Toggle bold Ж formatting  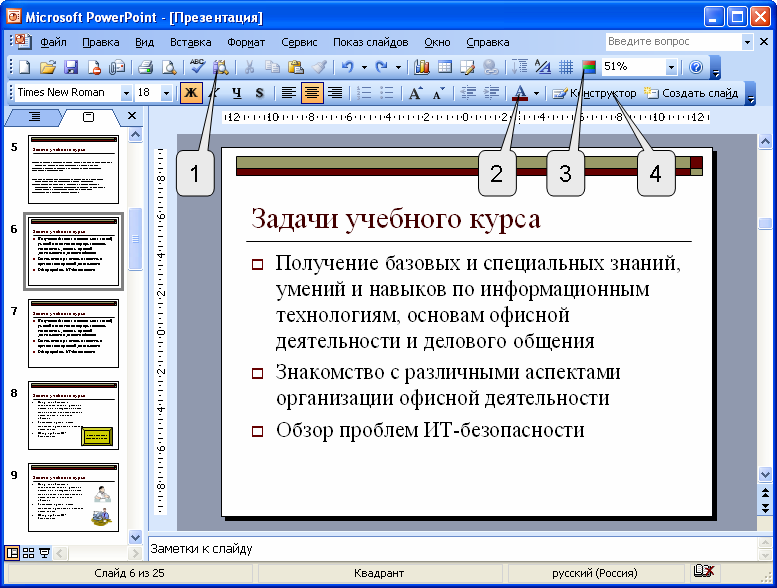pos(191,93)
